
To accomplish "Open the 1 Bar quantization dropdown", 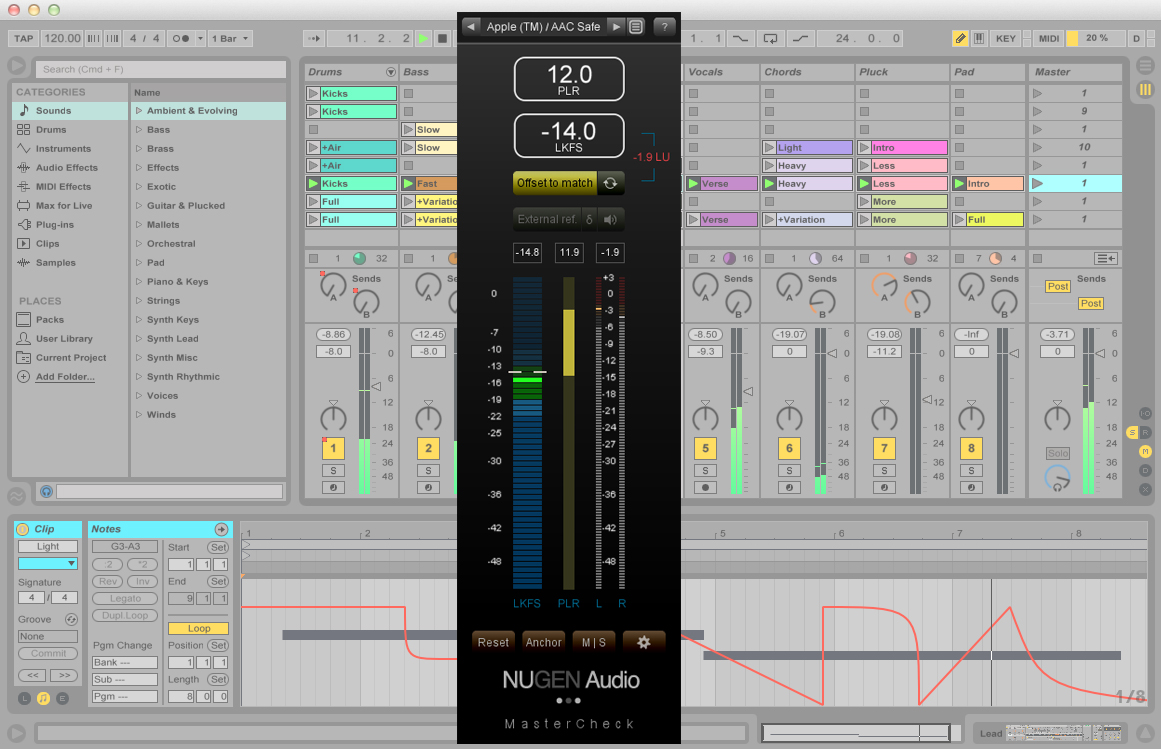I will 230,38.
